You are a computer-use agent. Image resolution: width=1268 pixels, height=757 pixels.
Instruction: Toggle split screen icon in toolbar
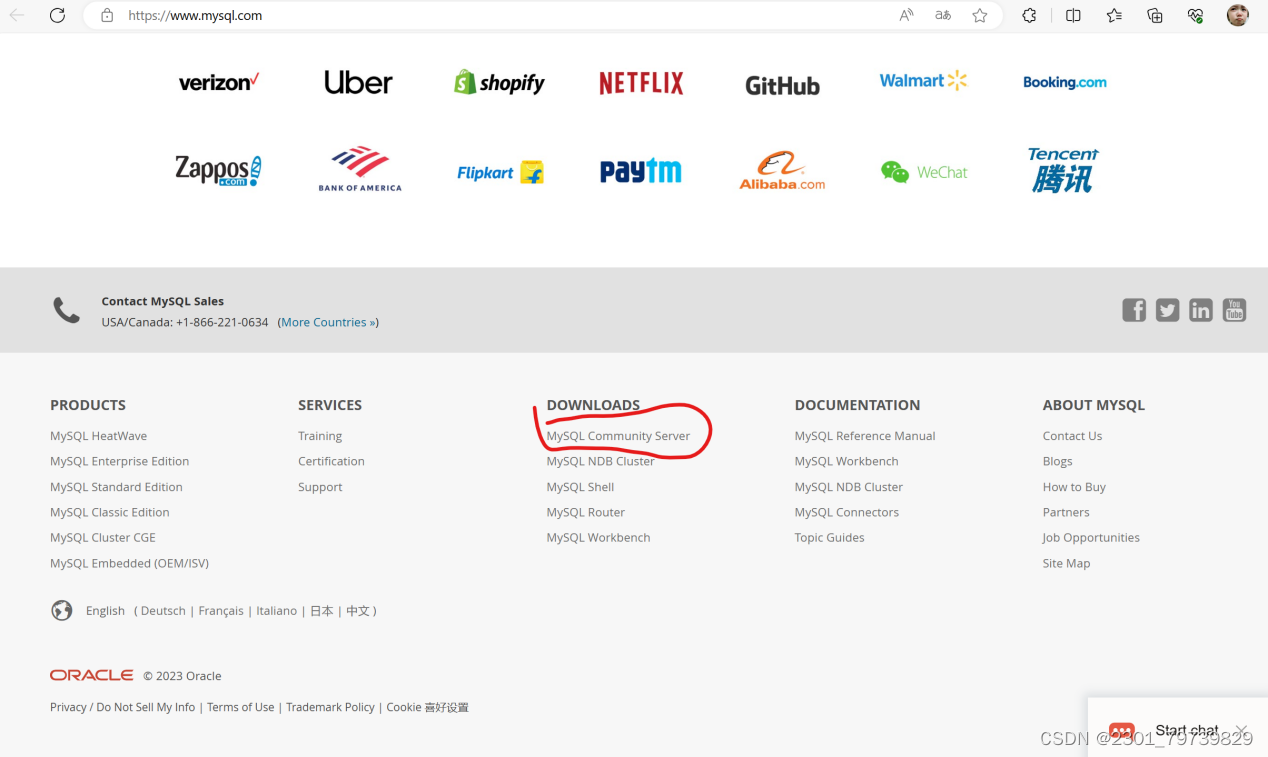(x=1073, y=15)
